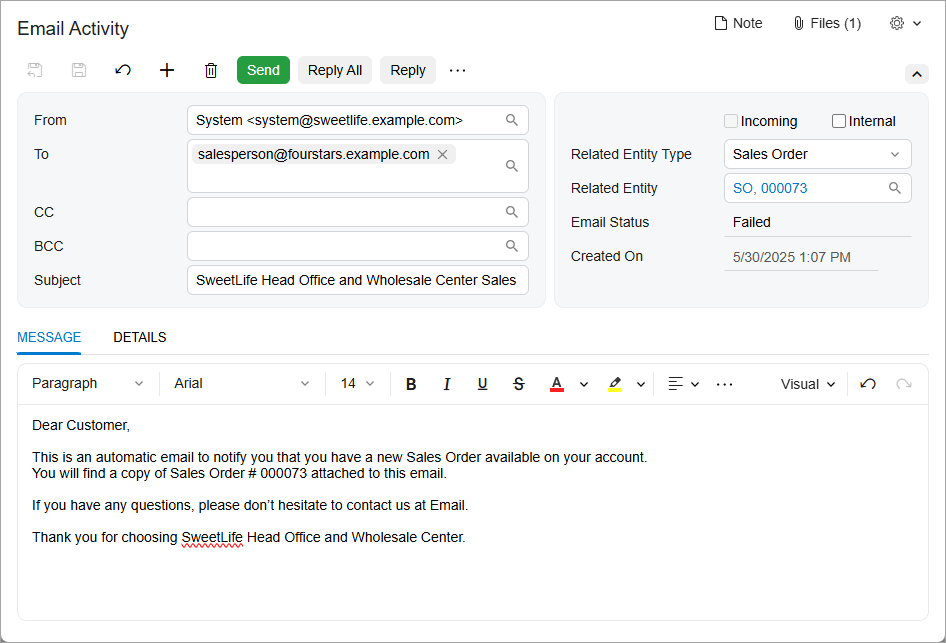Open Related Entity Type Sales Order dropdown
This screenshot has height=643, width=946.
coord(817,154)
